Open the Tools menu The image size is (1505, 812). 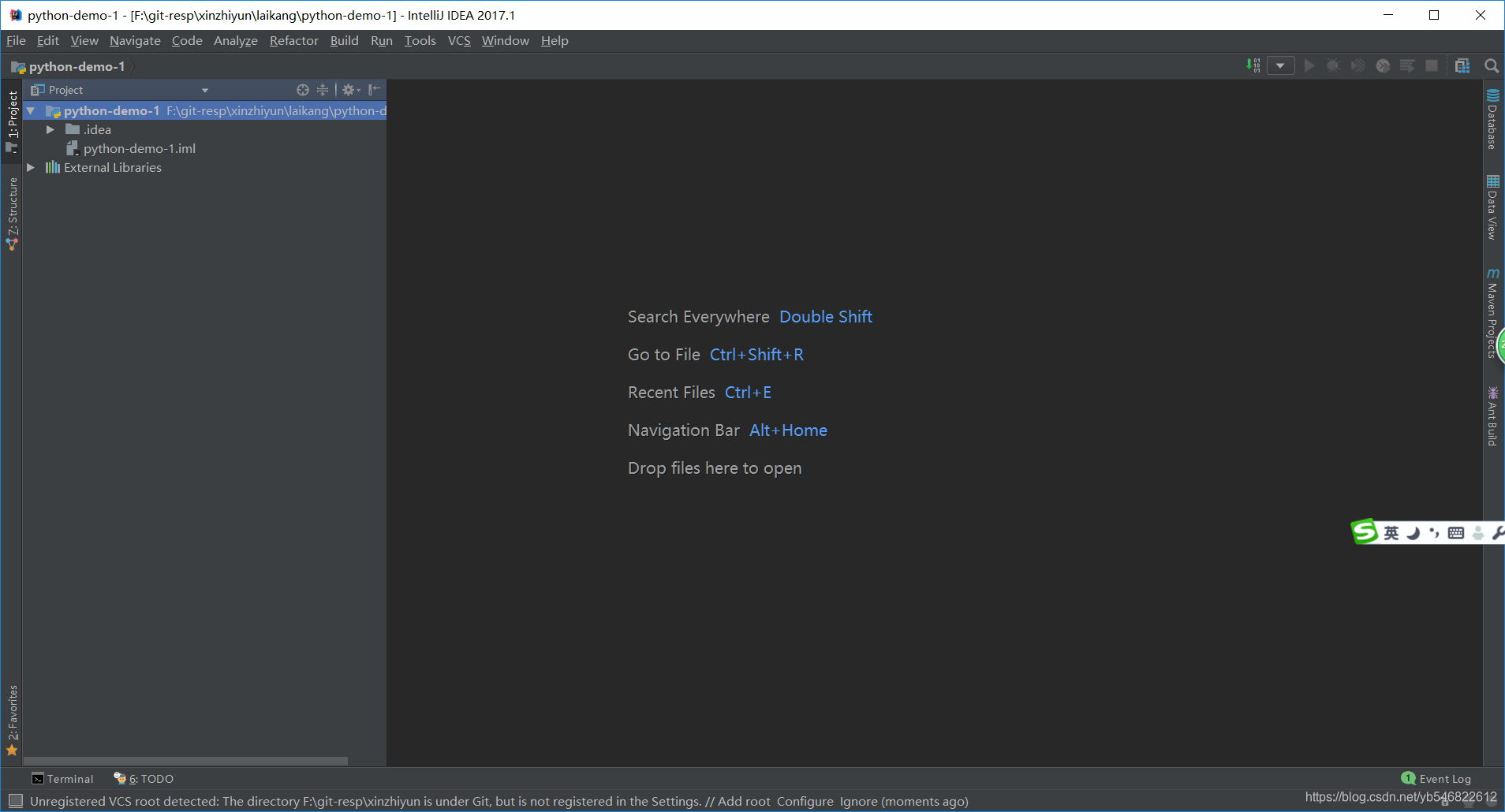pos(420,40)
